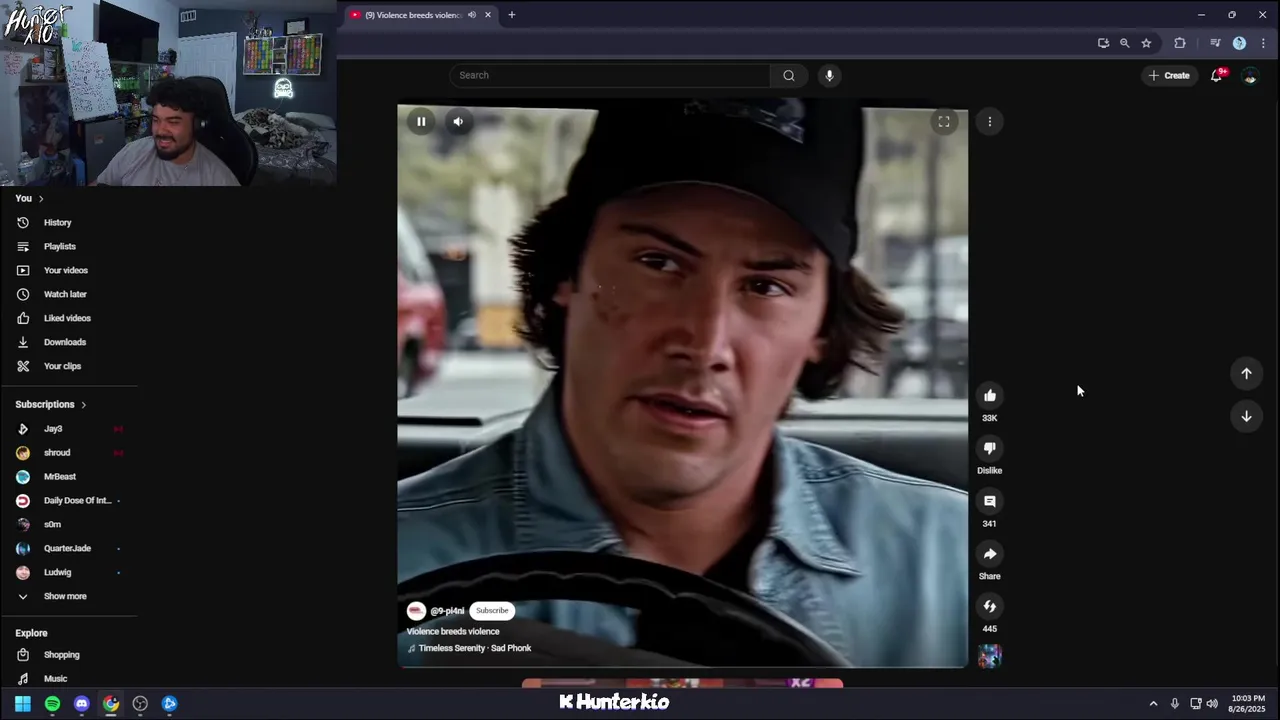
Task: Open YouTube notifications bell
Action: [1217, 75]
